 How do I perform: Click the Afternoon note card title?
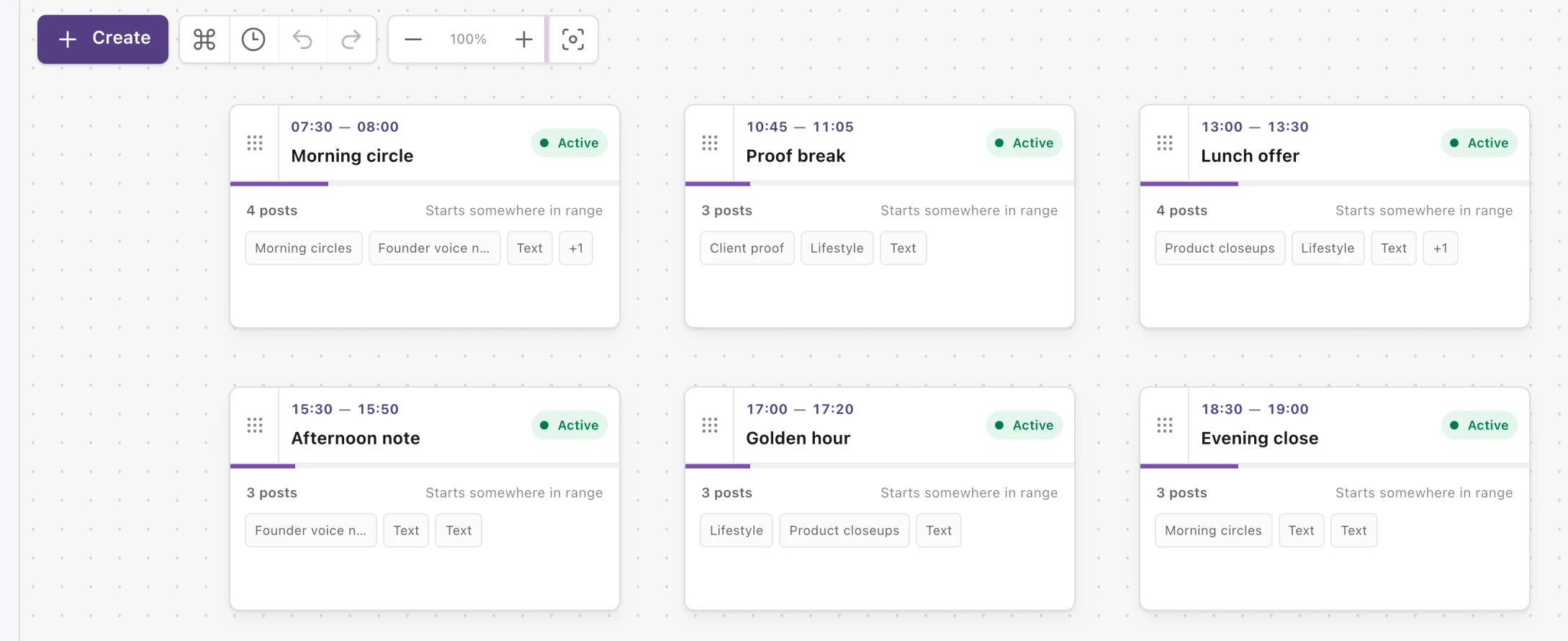356,438
